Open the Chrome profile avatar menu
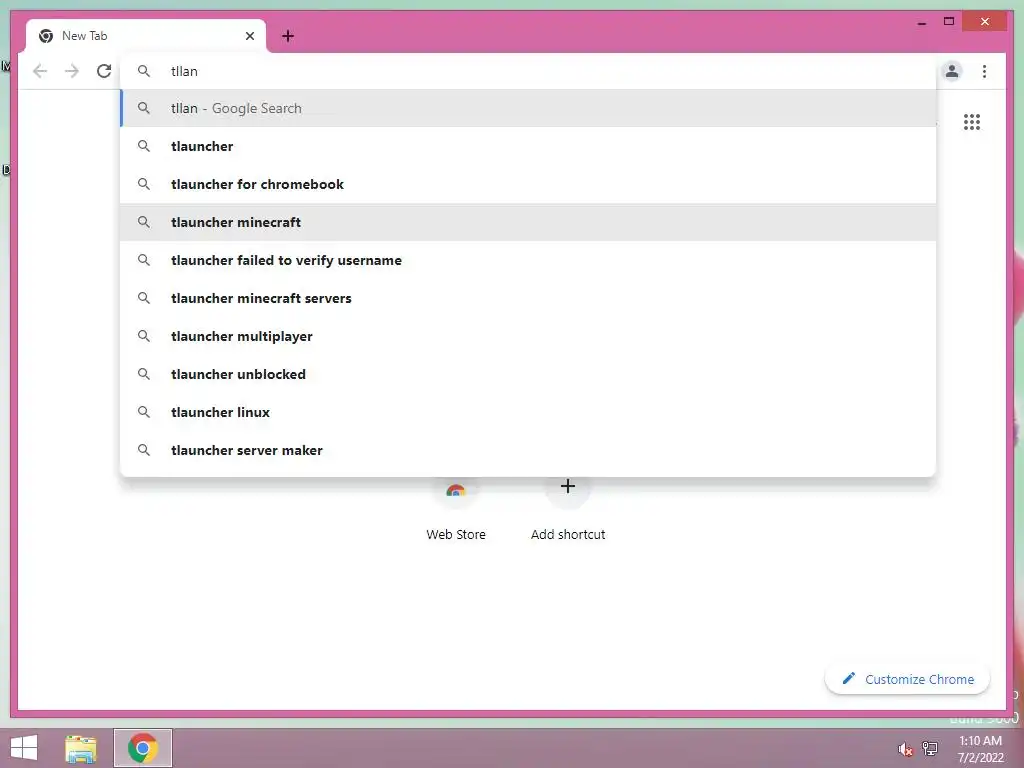Viewport: 1024px width, 768px height. tap(952, 71)
